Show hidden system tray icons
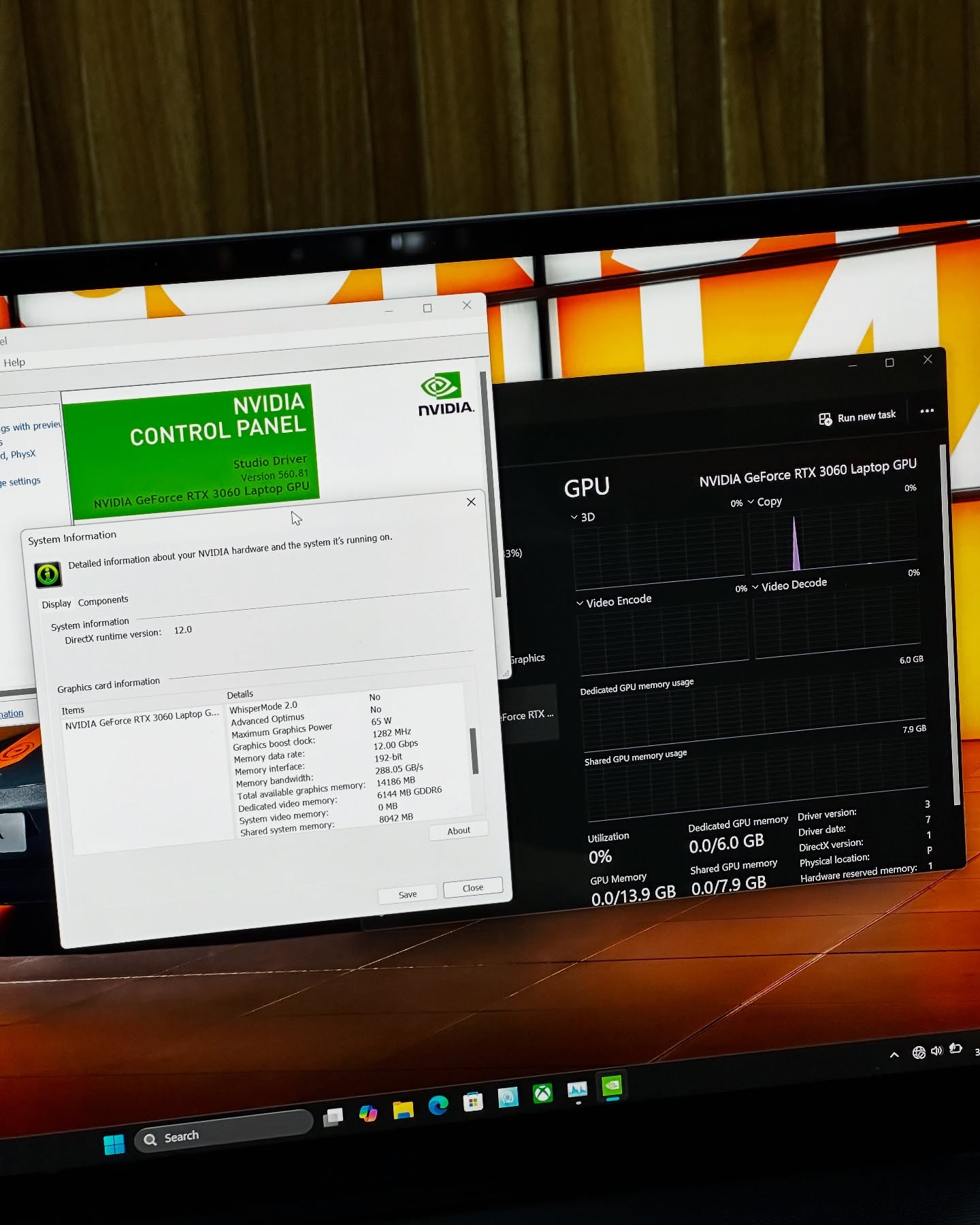This screenshot has height=1225, width=980. coord(894,1055)
